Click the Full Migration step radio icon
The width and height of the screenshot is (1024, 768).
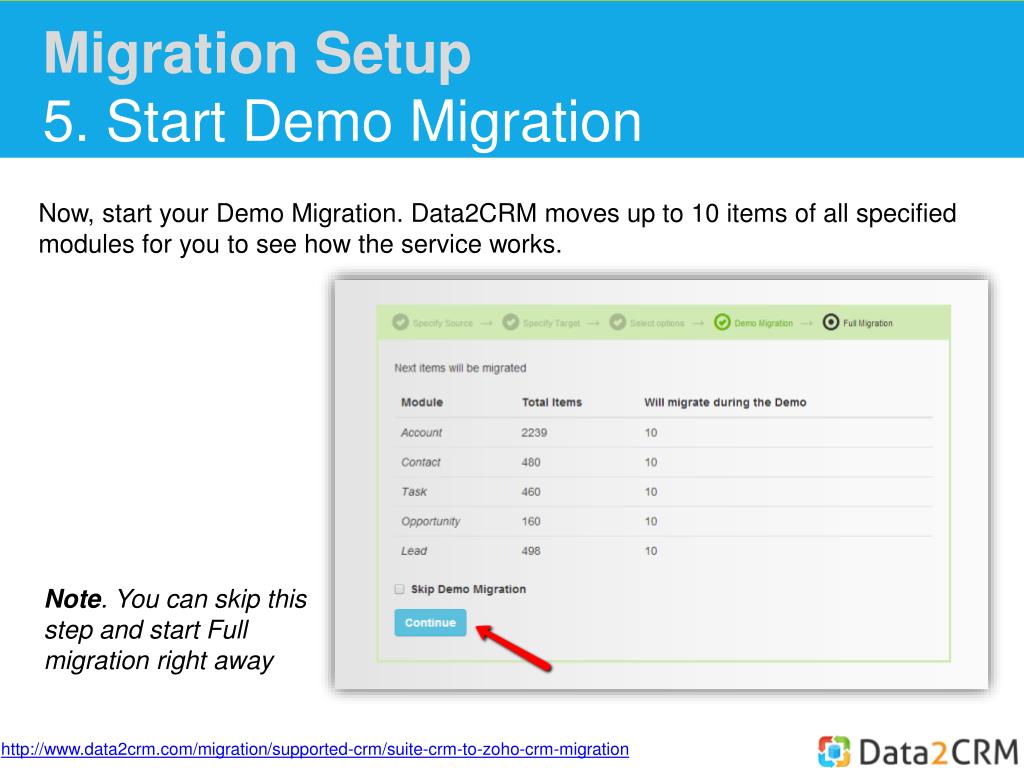[831, 322]
